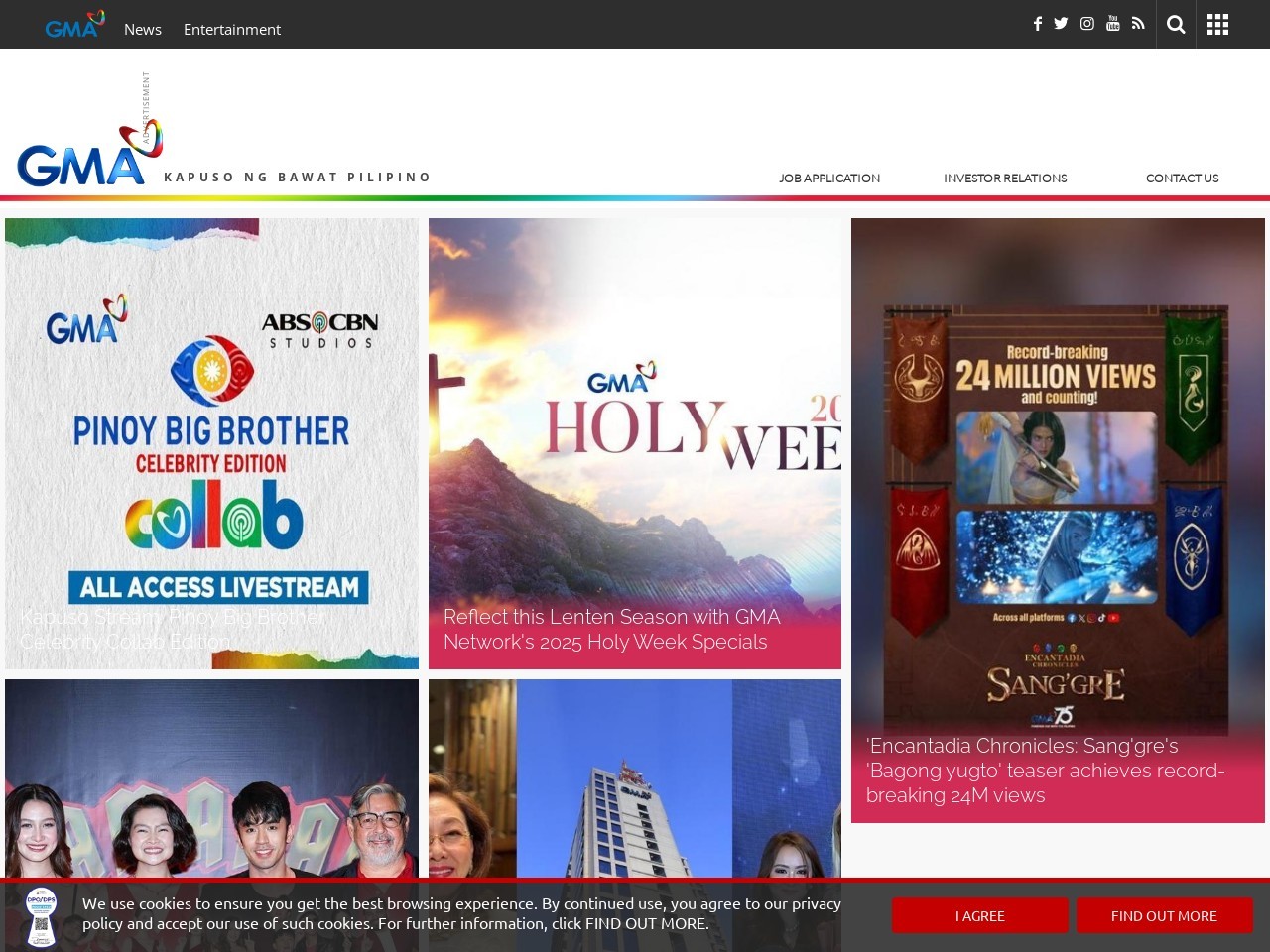Open Investor Relations page

(1005, 178)
